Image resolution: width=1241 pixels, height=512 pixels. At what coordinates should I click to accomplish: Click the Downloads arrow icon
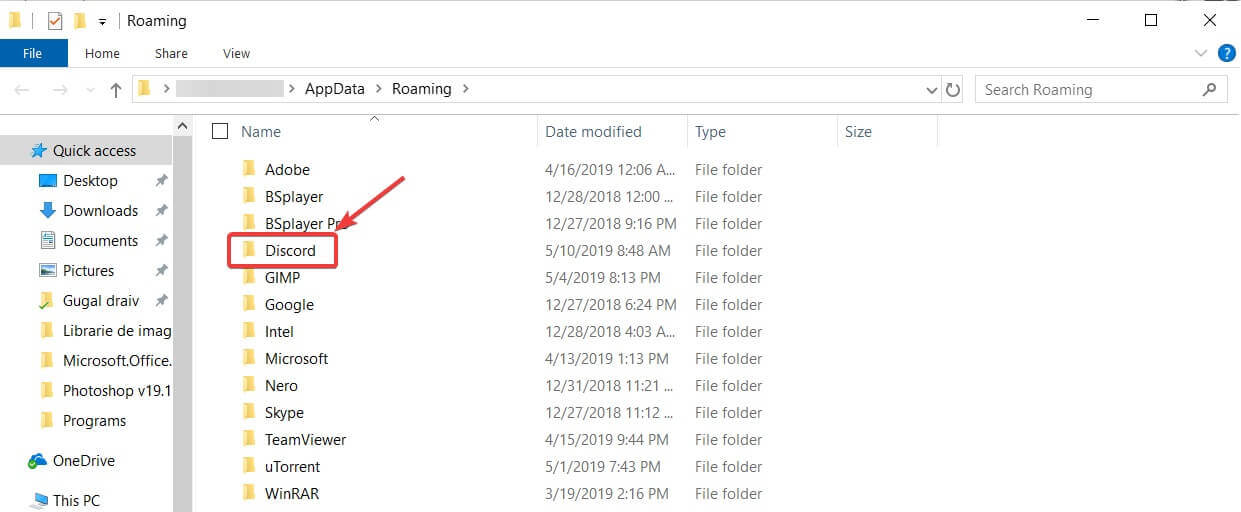click(x=47, y=210)
